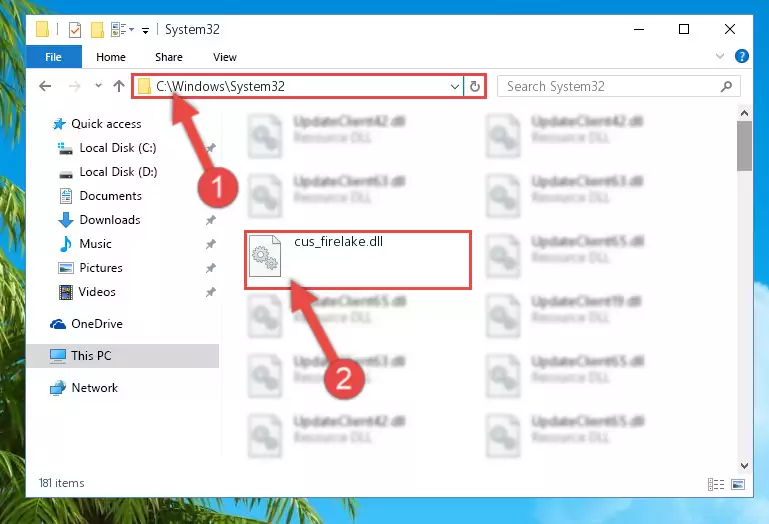Click the Forward navigation arrow
The height and width of the screenshot is (524, 769).
[x=75, y=86]
